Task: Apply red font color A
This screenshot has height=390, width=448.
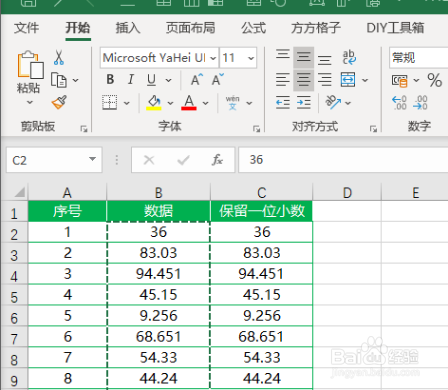Action: (189, 102)
